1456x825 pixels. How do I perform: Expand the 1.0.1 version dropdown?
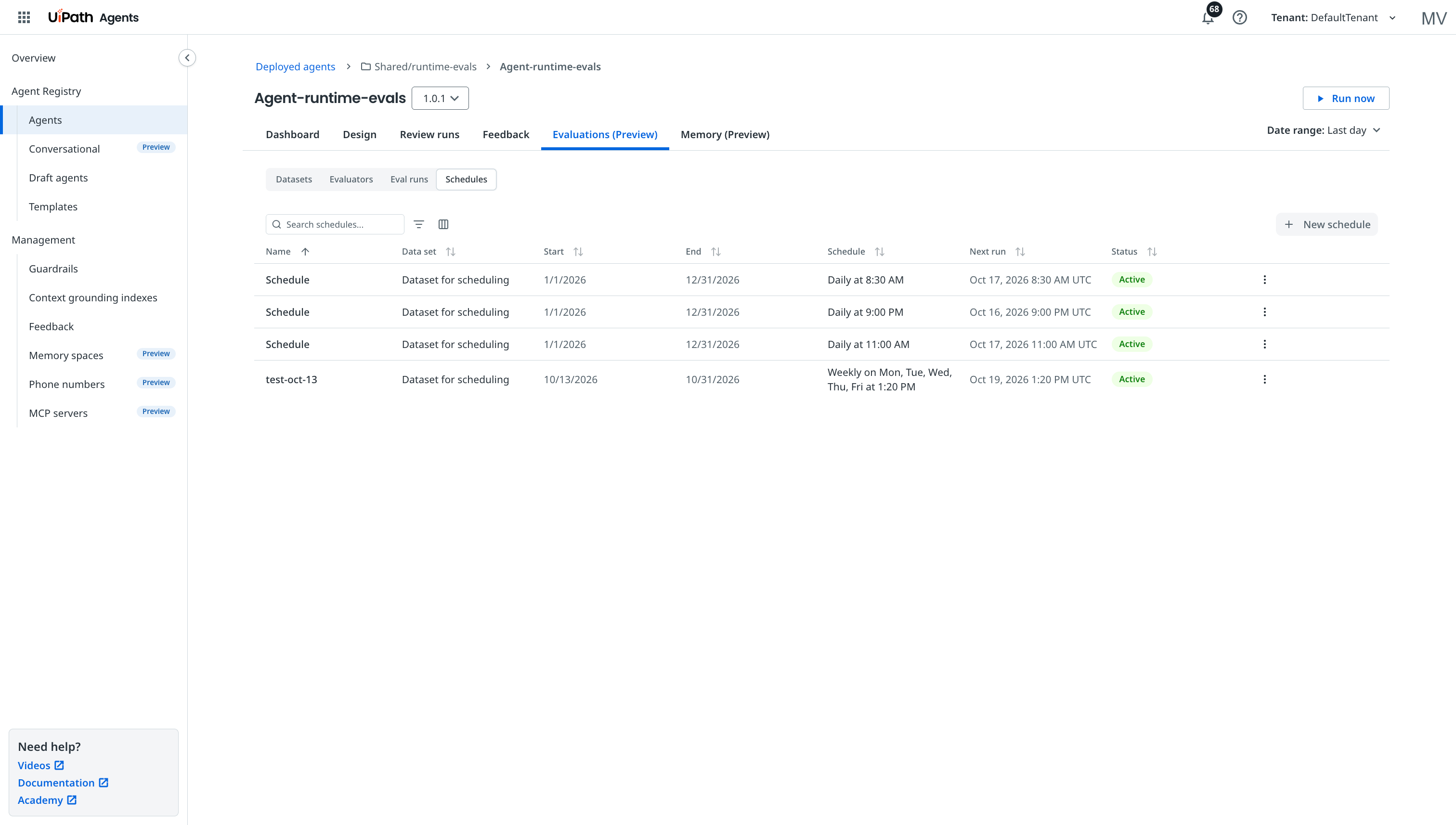click(440, 99)
